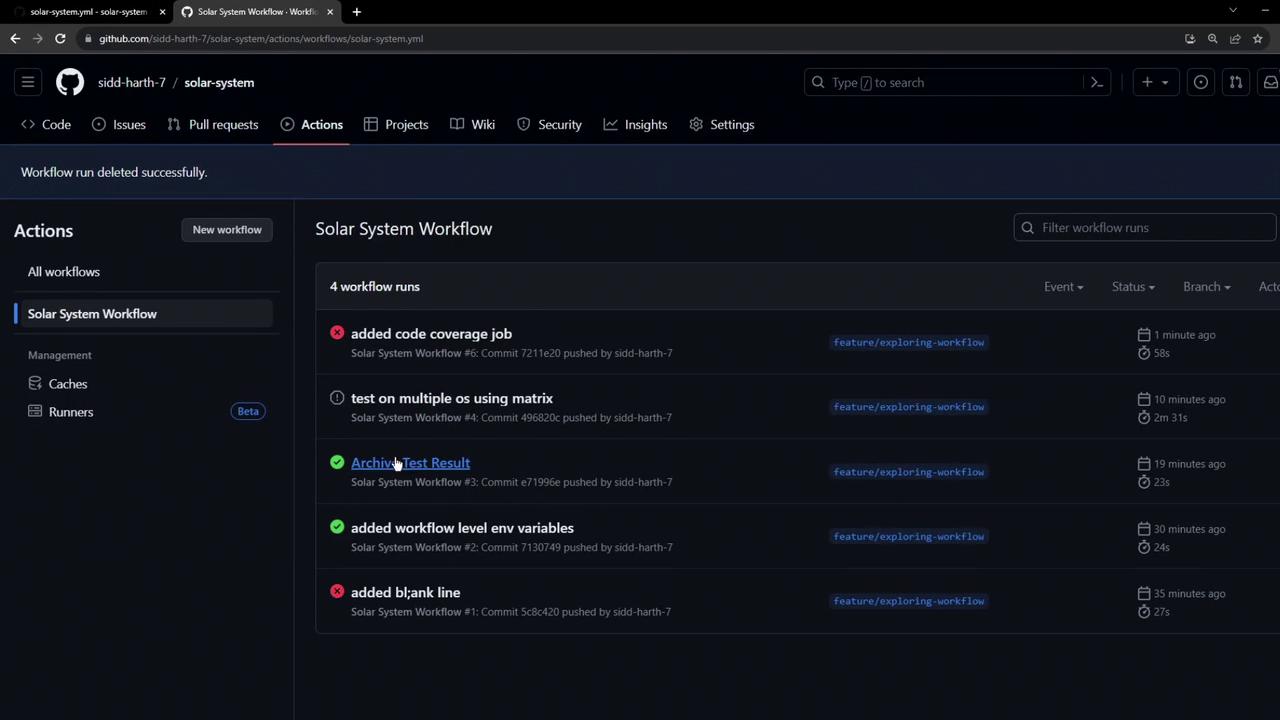Click the '1 minute ago' timestamp
Viewport: 1280px width, 720px height.
pos(1184,335)
